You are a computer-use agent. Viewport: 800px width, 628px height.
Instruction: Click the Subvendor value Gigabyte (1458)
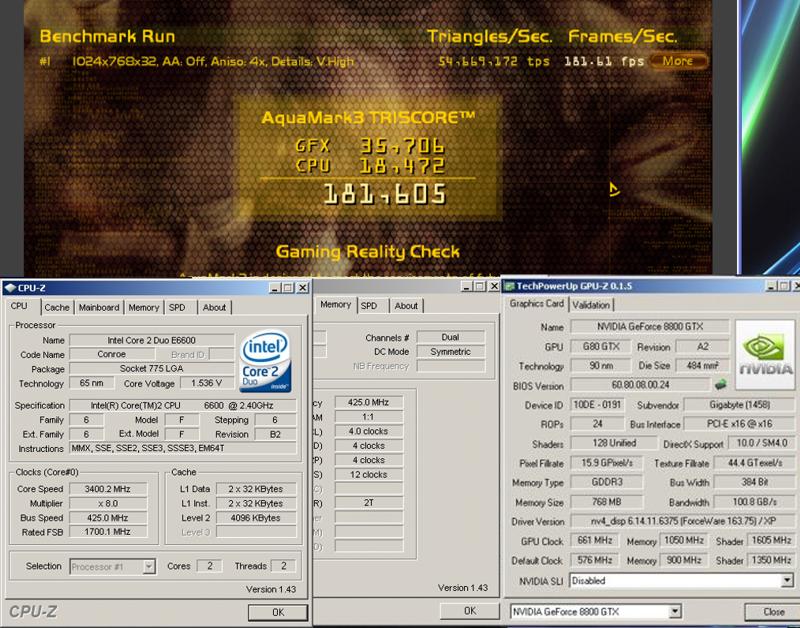(739, 405)
